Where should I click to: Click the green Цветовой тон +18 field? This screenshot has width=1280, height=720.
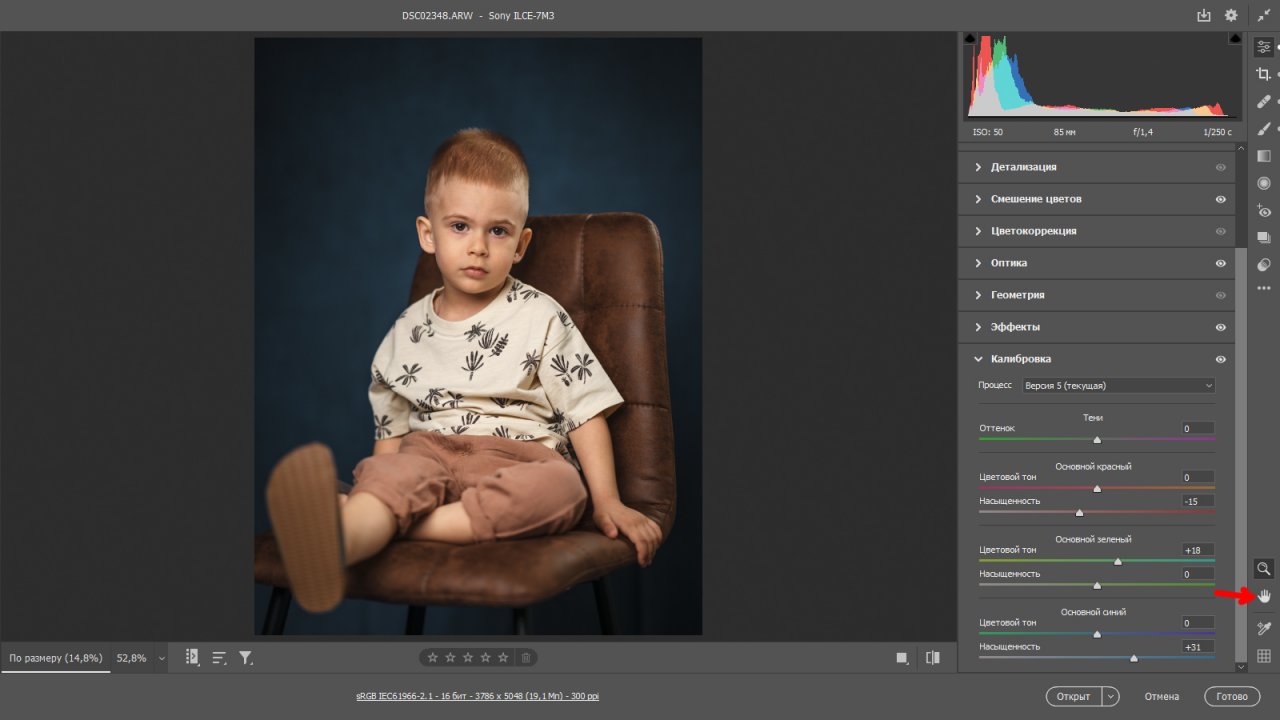click(1198, 550)
